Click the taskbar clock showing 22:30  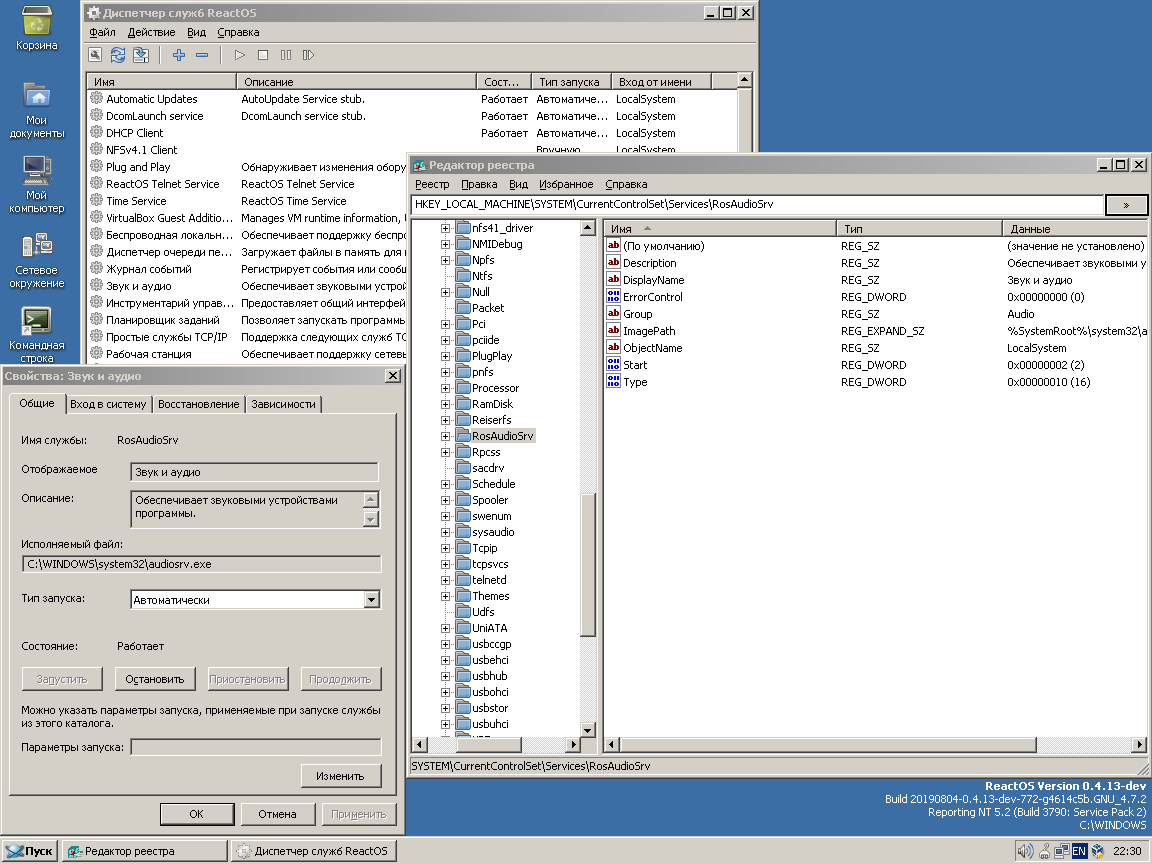point(1127,852)
